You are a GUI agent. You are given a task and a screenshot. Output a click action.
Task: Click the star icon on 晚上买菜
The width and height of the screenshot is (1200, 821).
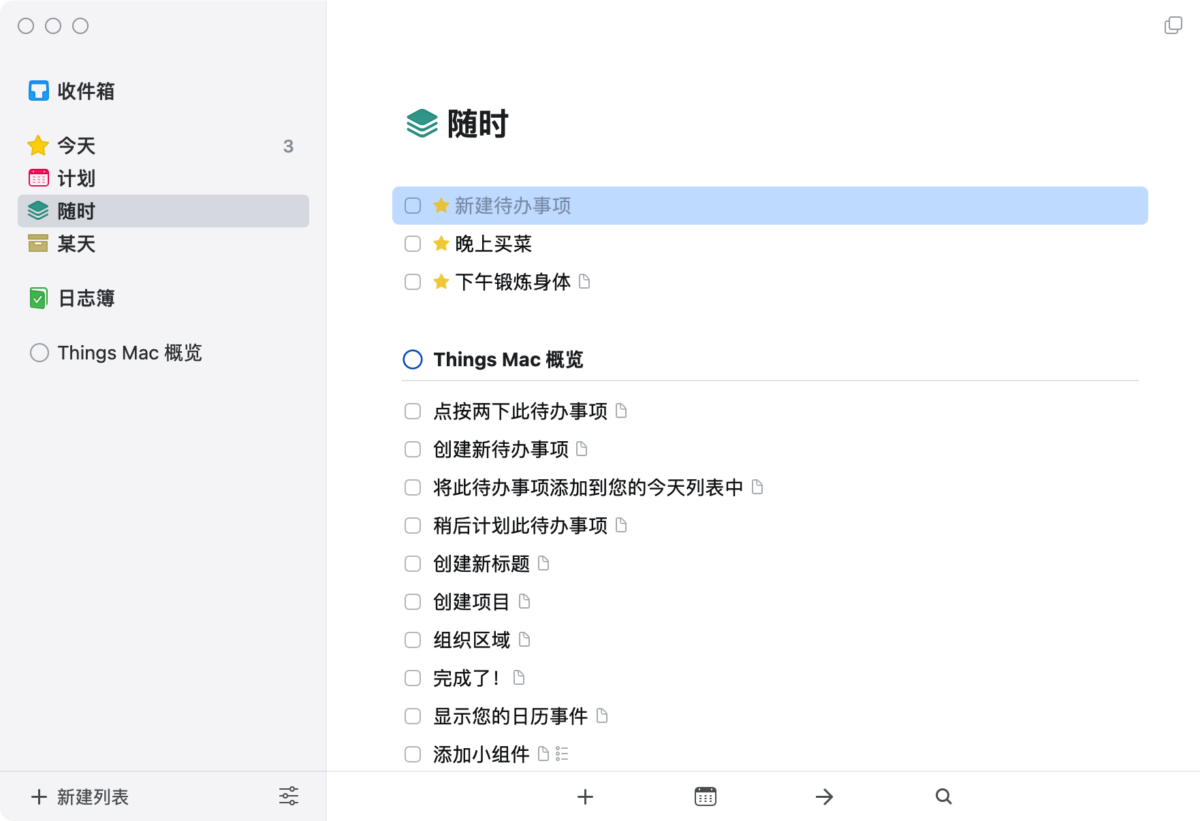pos(441,243)
